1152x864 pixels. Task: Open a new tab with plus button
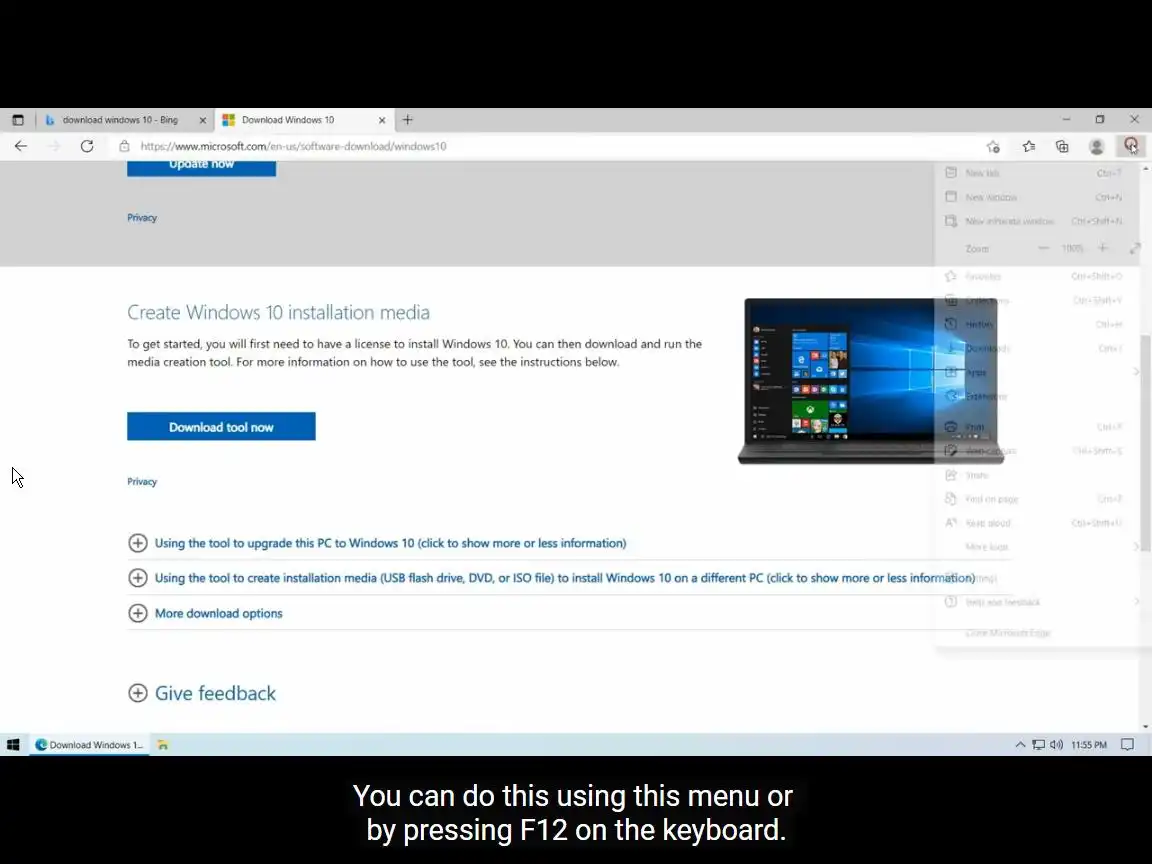[x=408, y=120]
